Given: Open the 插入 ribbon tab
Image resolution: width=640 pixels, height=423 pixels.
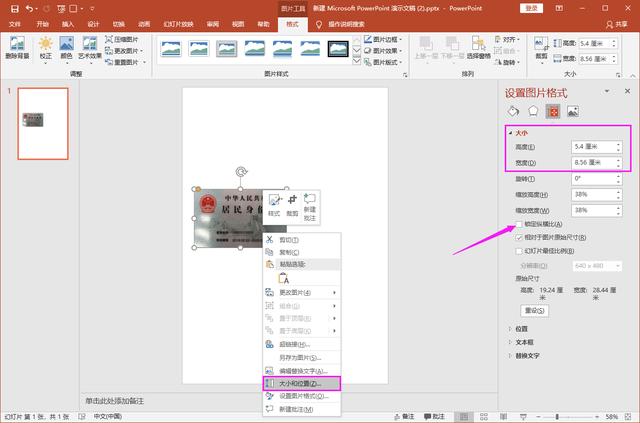Looking at the screenshot, I should [x=67, y=22].
